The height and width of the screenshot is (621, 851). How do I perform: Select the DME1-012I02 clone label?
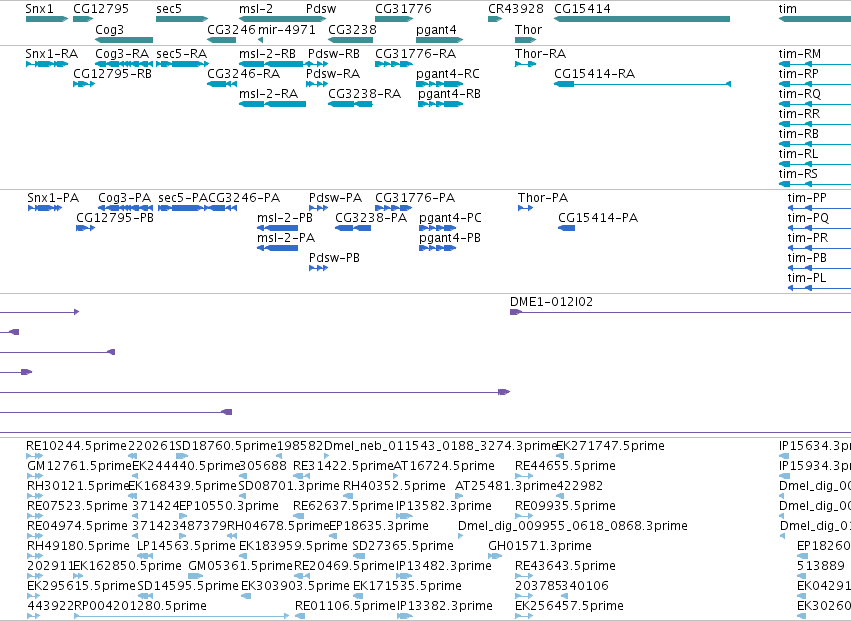[551, 302]
